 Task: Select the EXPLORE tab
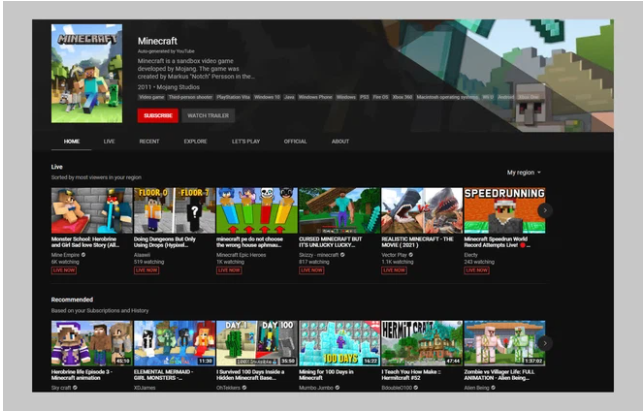coord(195,142)
